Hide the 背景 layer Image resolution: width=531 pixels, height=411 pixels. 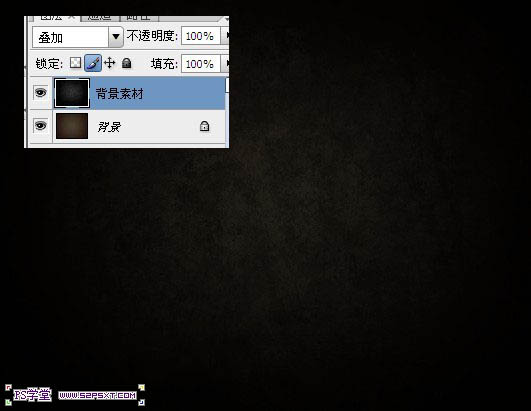click(x=41, y=126)
